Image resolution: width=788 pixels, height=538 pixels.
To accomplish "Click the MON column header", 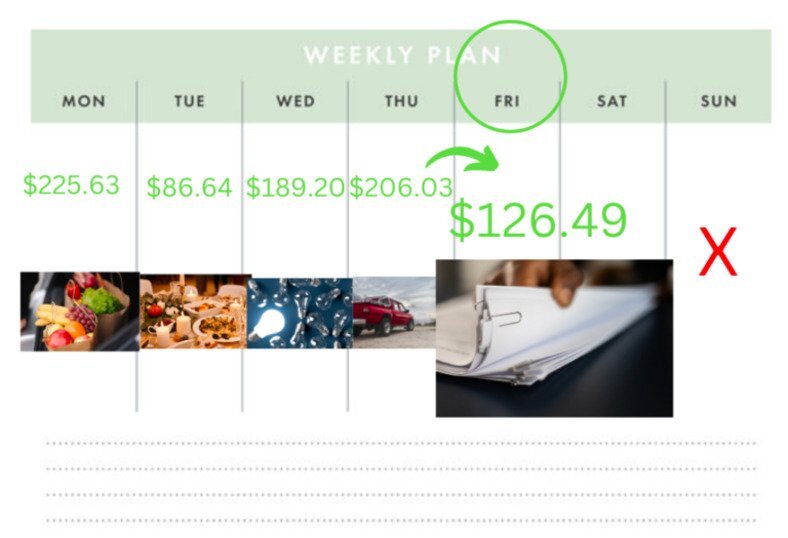I will click(x=84, y=101).
